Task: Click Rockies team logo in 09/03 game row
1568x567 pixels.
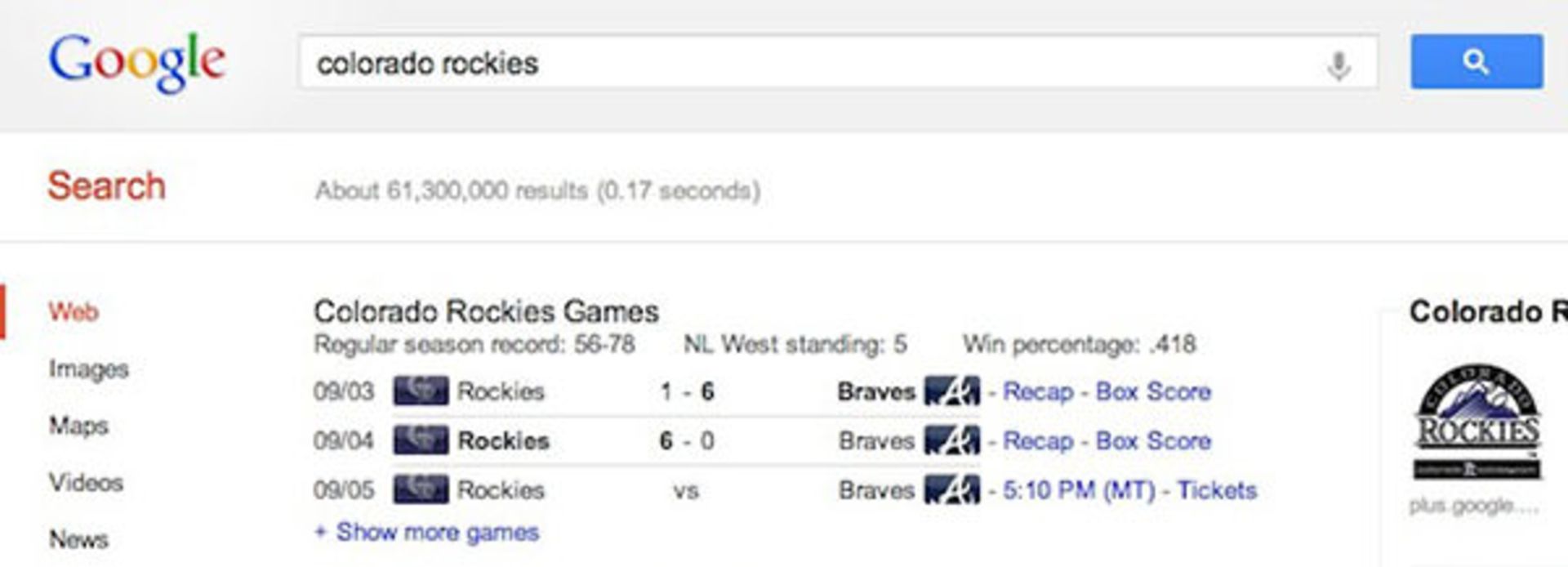Action: (421, 391)
